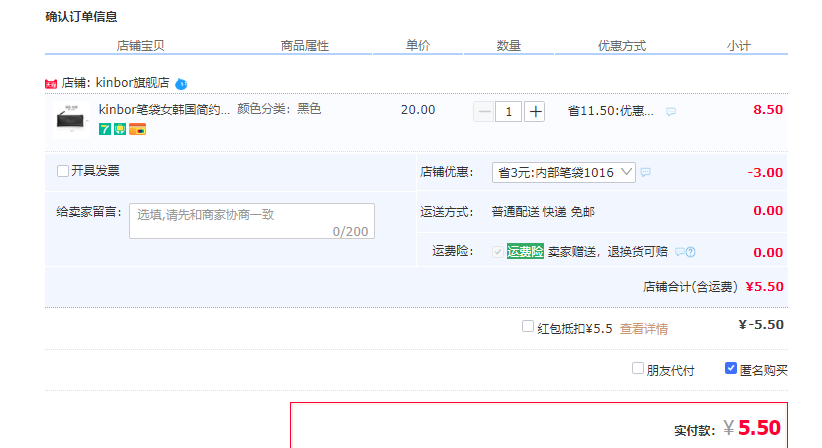Click the help question mark icon for 运费险
Image resolution: width=822 pixels, height=448 pixels.
(x=691, y=252)
